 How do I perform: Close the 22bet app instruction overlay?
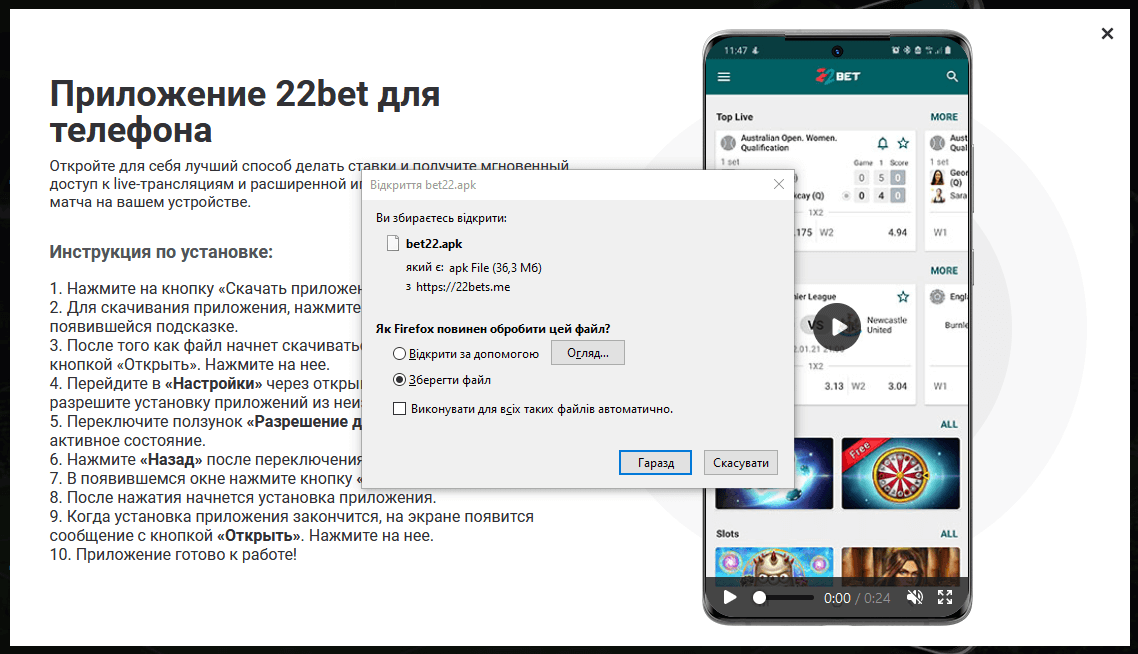[x=1107, y=33]
